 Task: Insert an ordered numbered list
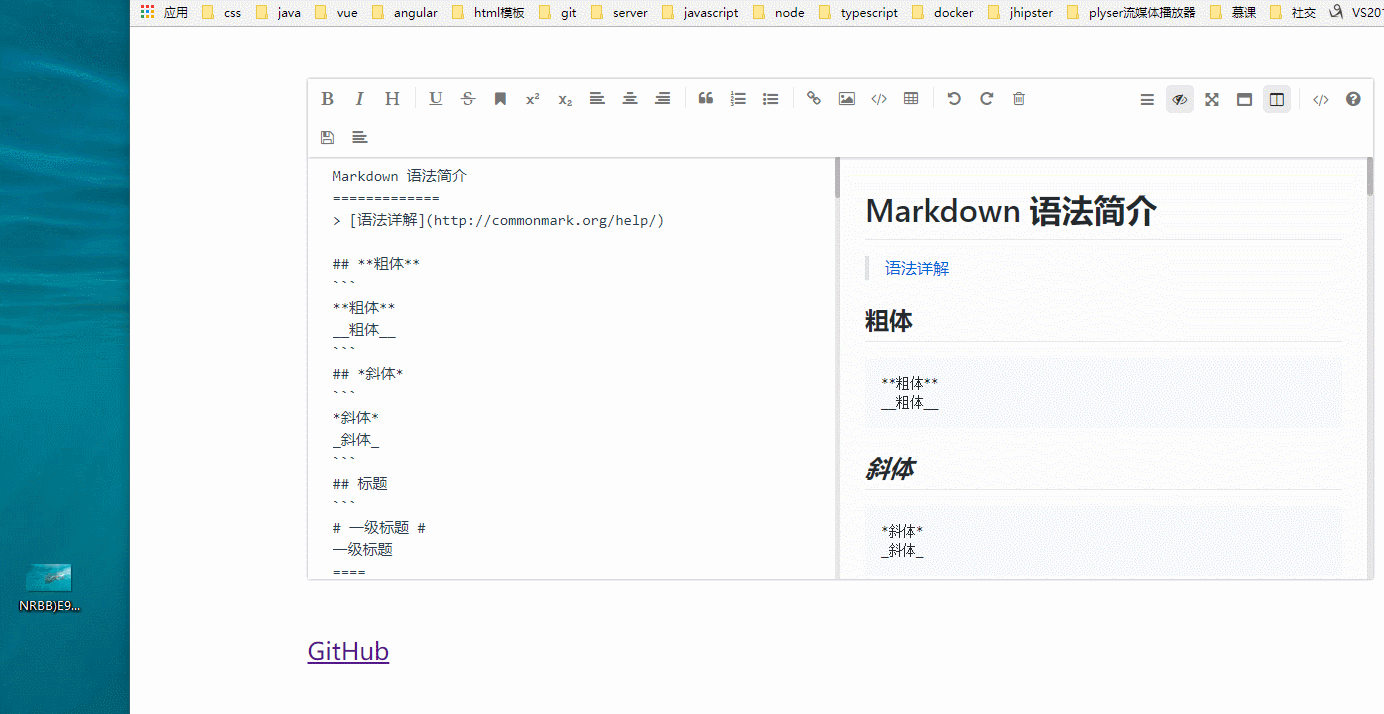pos(738,99)
